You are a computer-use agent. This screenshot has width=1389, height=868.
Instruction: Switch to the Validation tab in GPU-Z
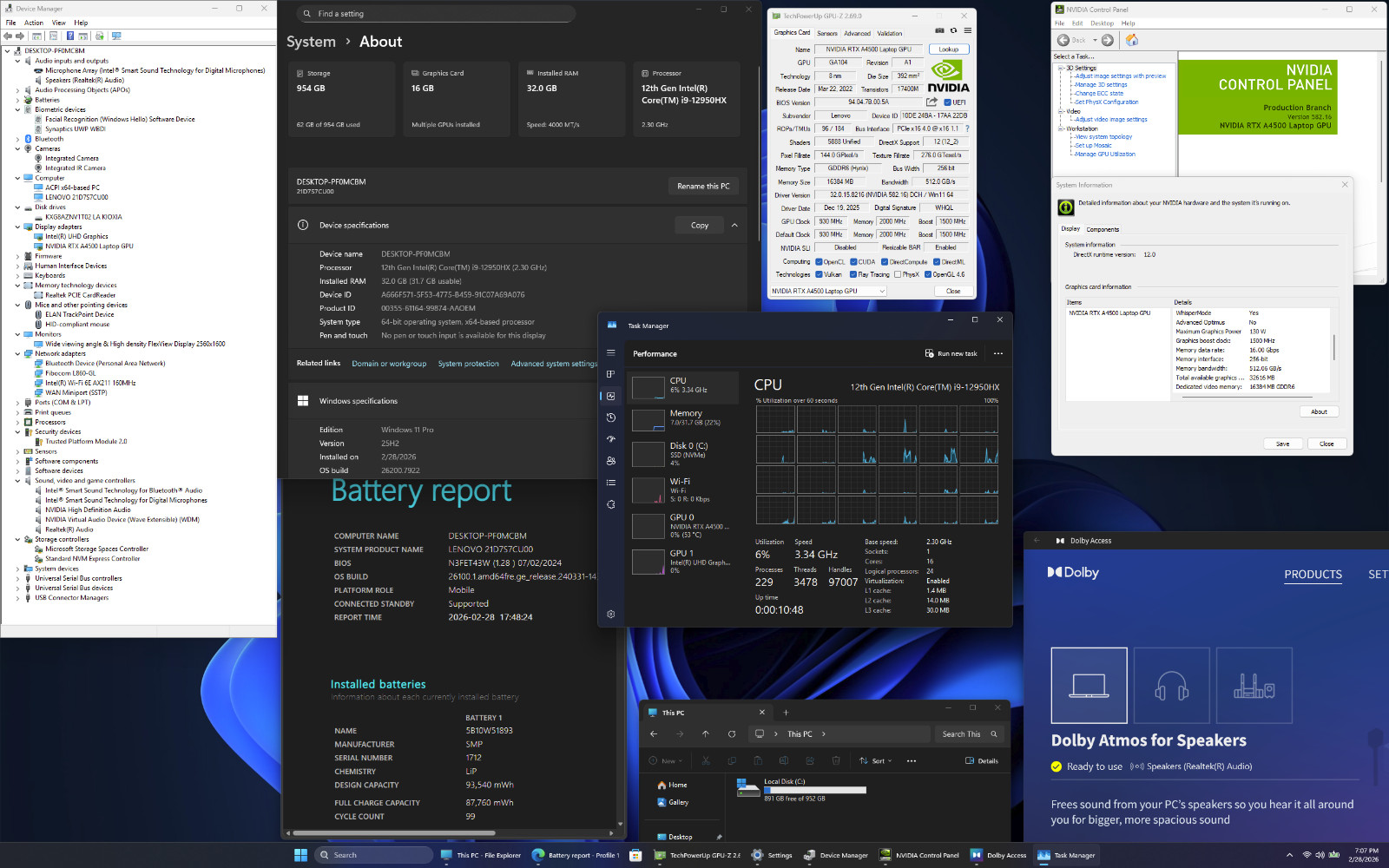(890, 33)
